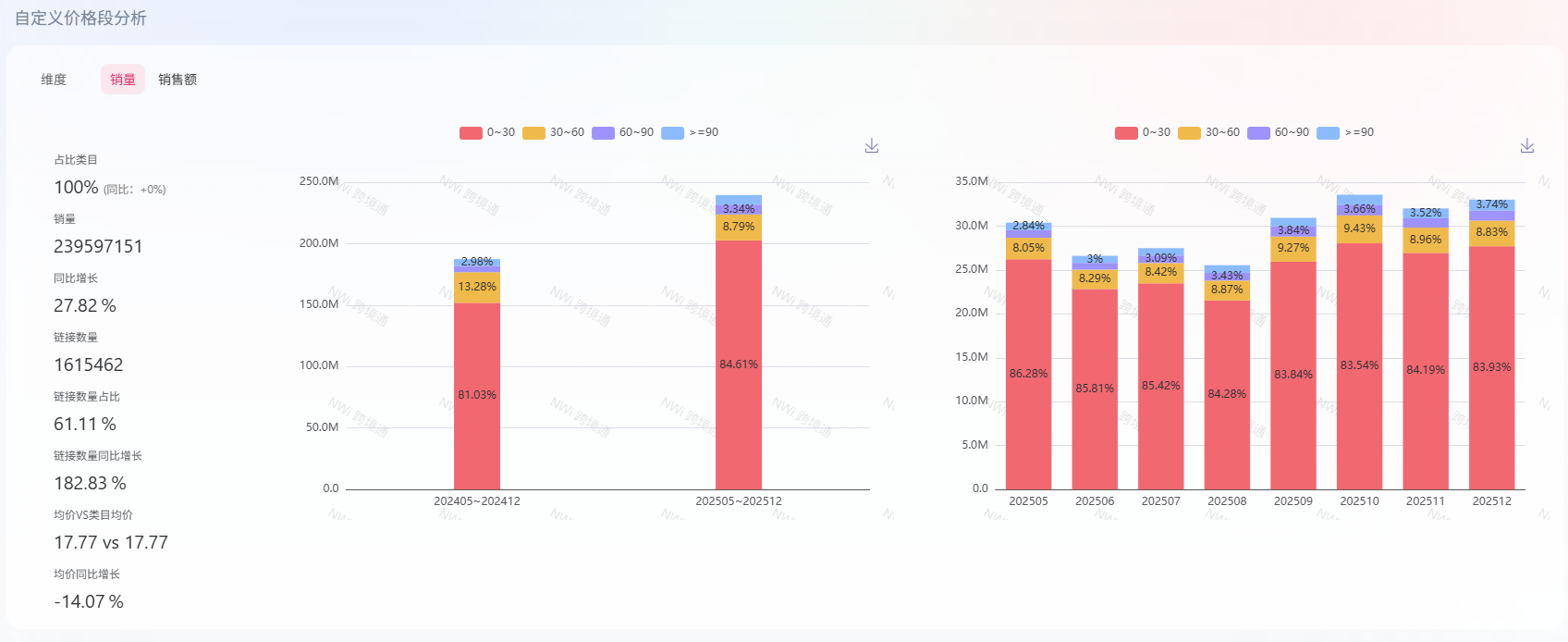Toggle 0~30 series in right chart legend
Image resolution: width=1568 pixels, height=642 pixels.
1143,132
